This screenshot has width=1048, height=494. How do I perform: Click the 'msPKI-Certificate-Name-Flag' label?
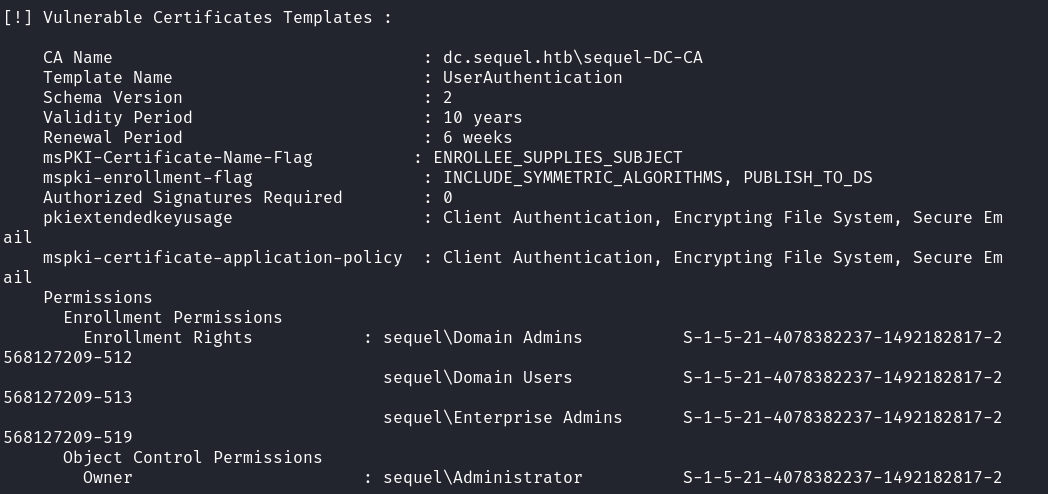tap(177, 157)
